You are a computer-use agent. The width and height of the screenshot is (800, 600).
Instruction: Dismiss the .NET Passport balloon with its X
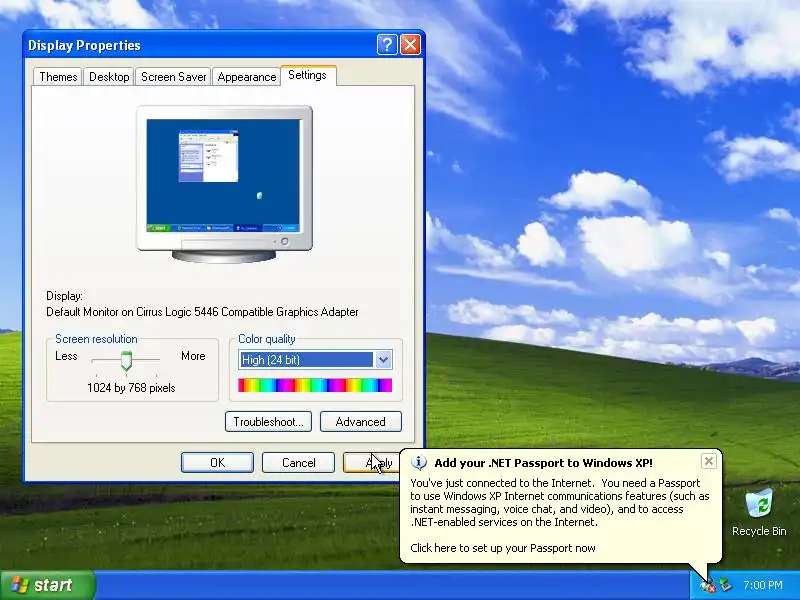[x=709, y=461]
